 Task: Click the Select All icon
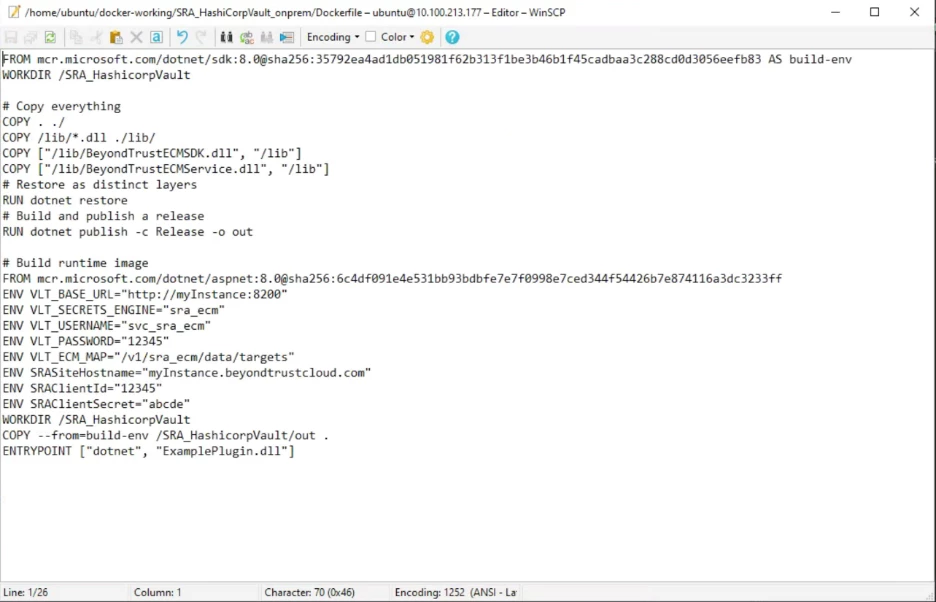[156, 37]
